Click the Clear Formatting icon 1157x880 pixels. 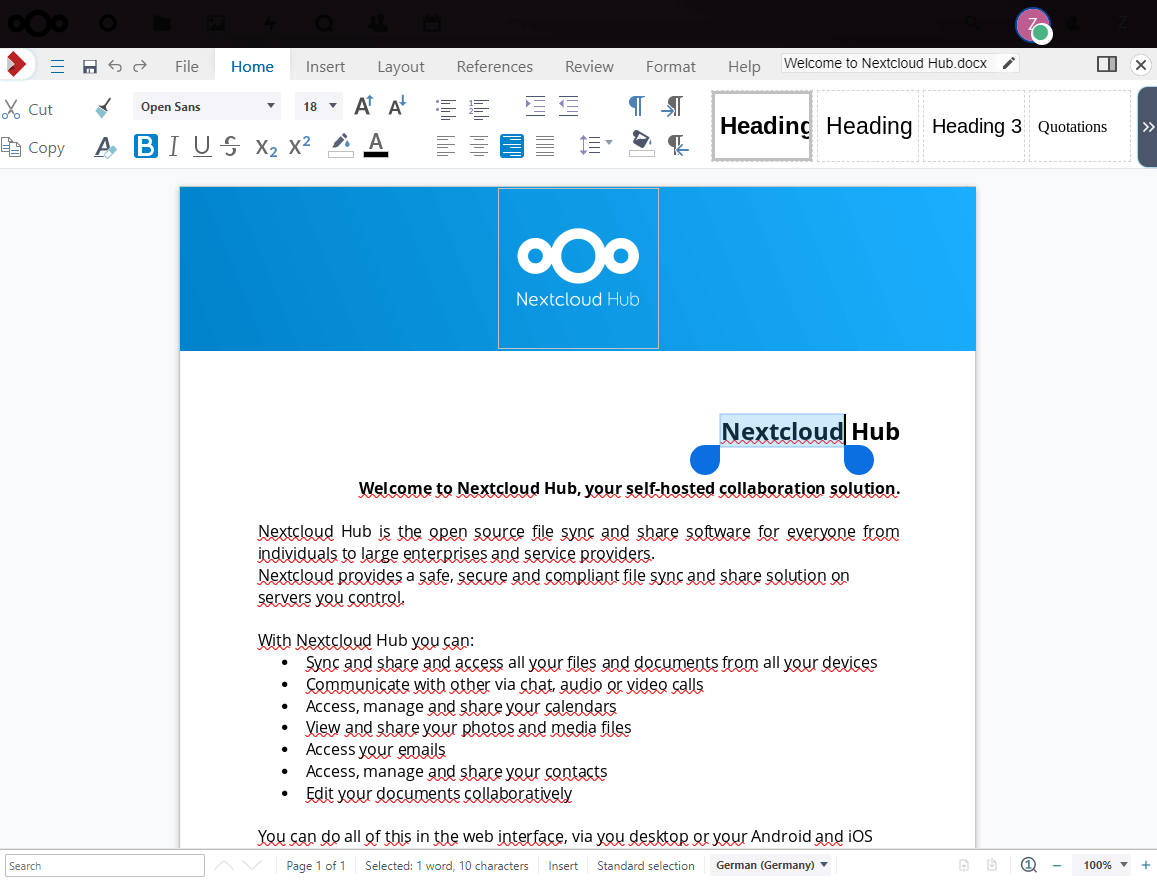[x=106, y=147]
